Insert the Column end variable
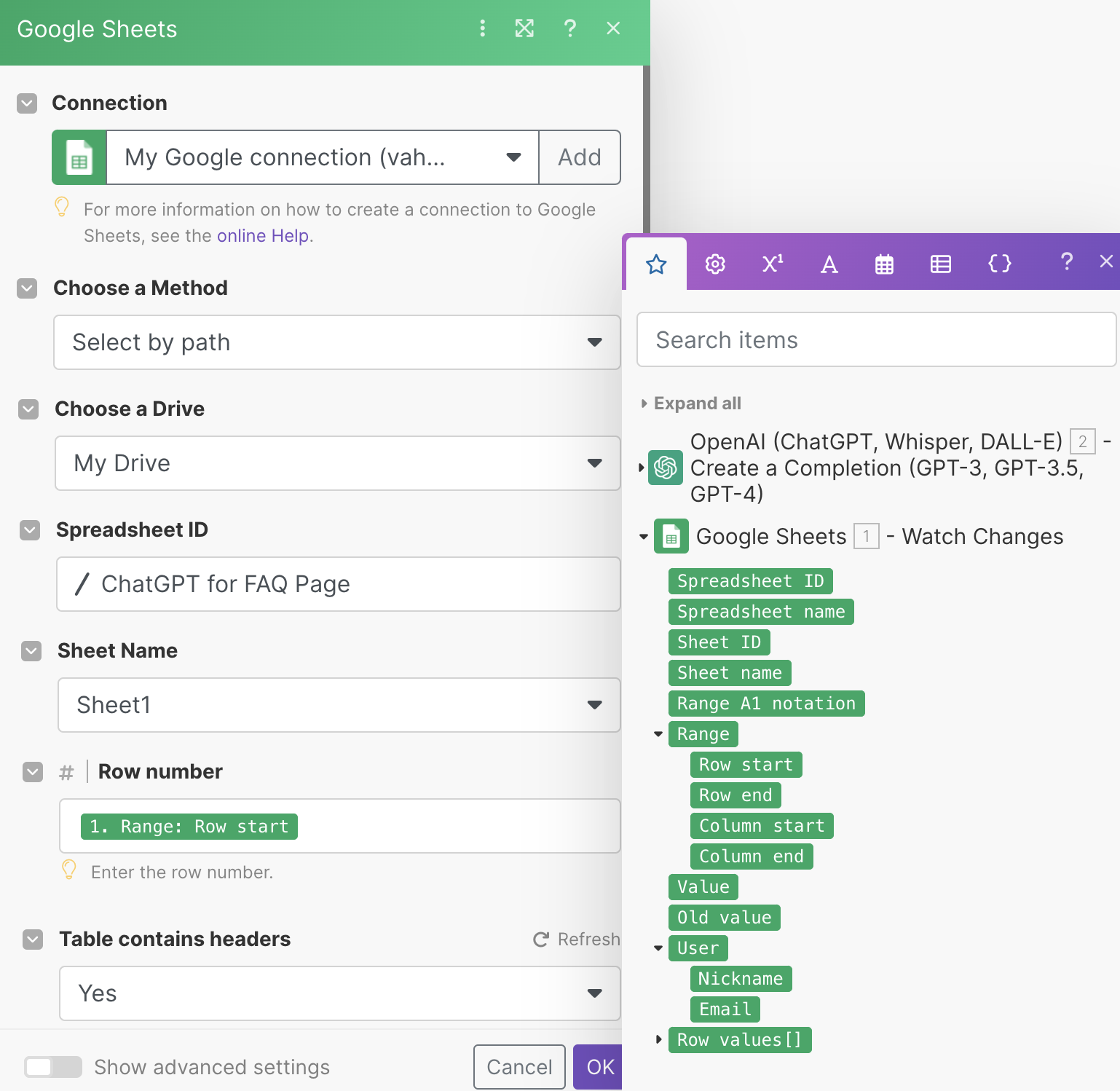 tap(752, 856)
